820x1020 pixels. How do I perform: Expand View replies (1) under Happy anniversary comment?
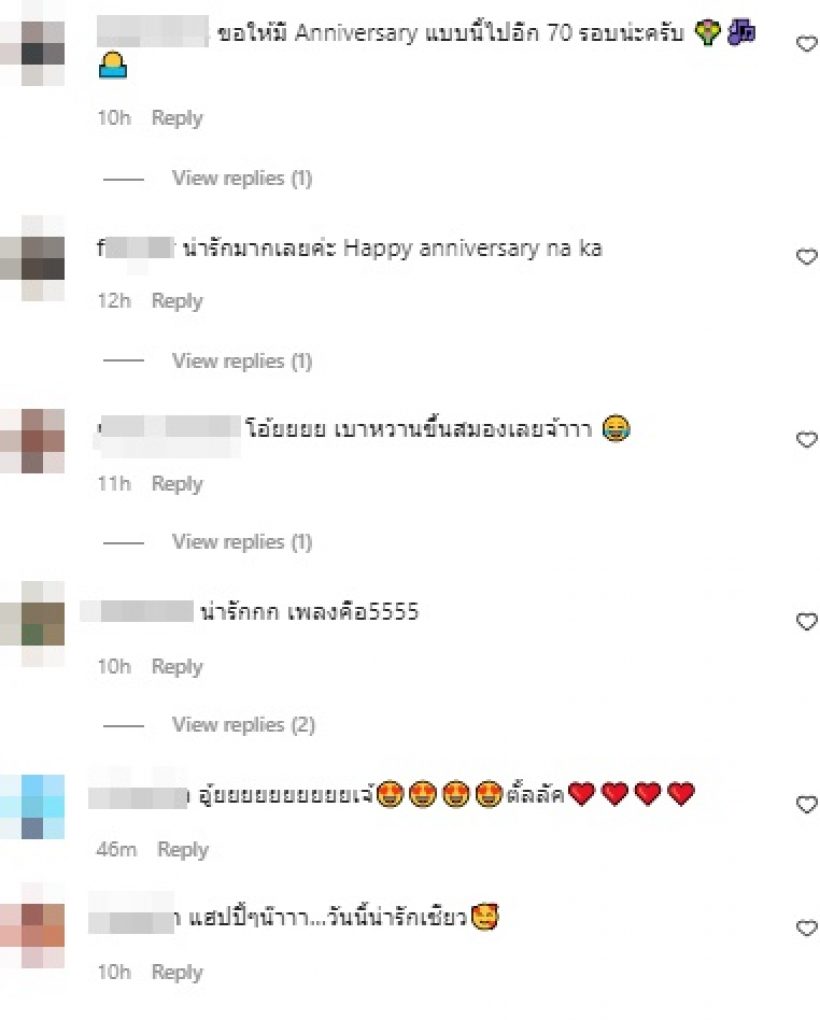(242, 360)
